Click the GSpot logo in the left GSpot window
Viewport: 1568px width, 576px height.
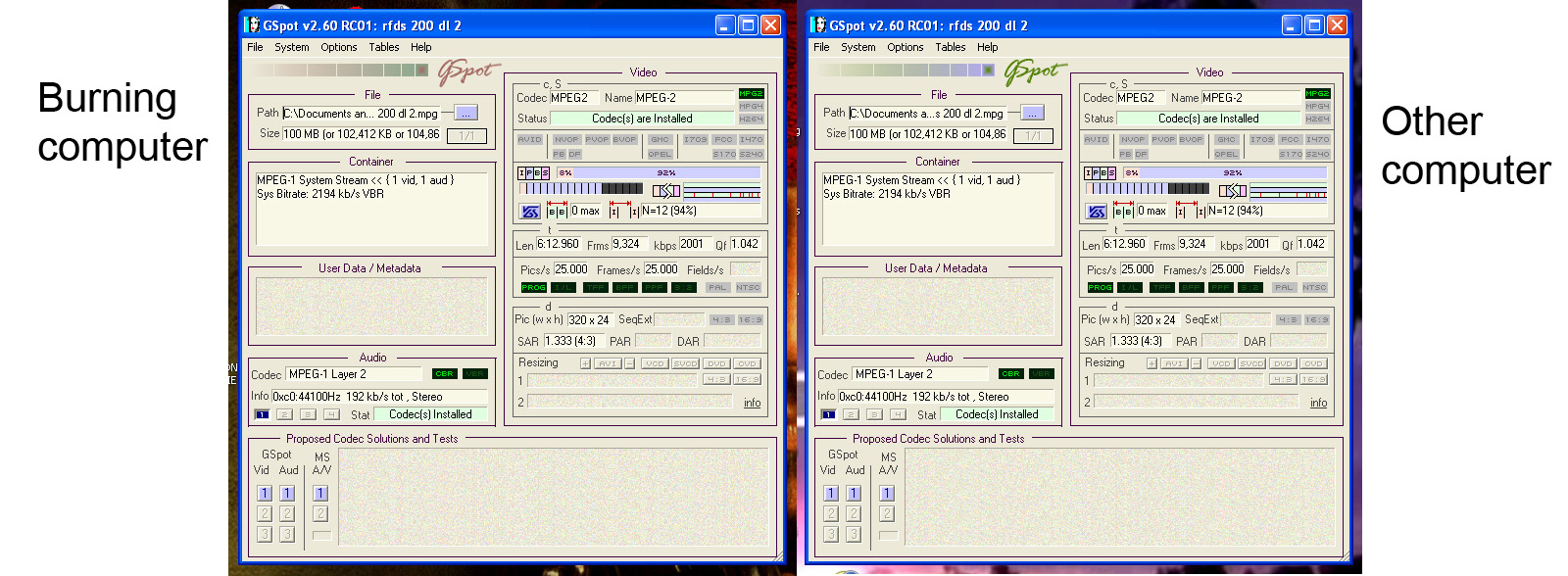coord(468,71)
